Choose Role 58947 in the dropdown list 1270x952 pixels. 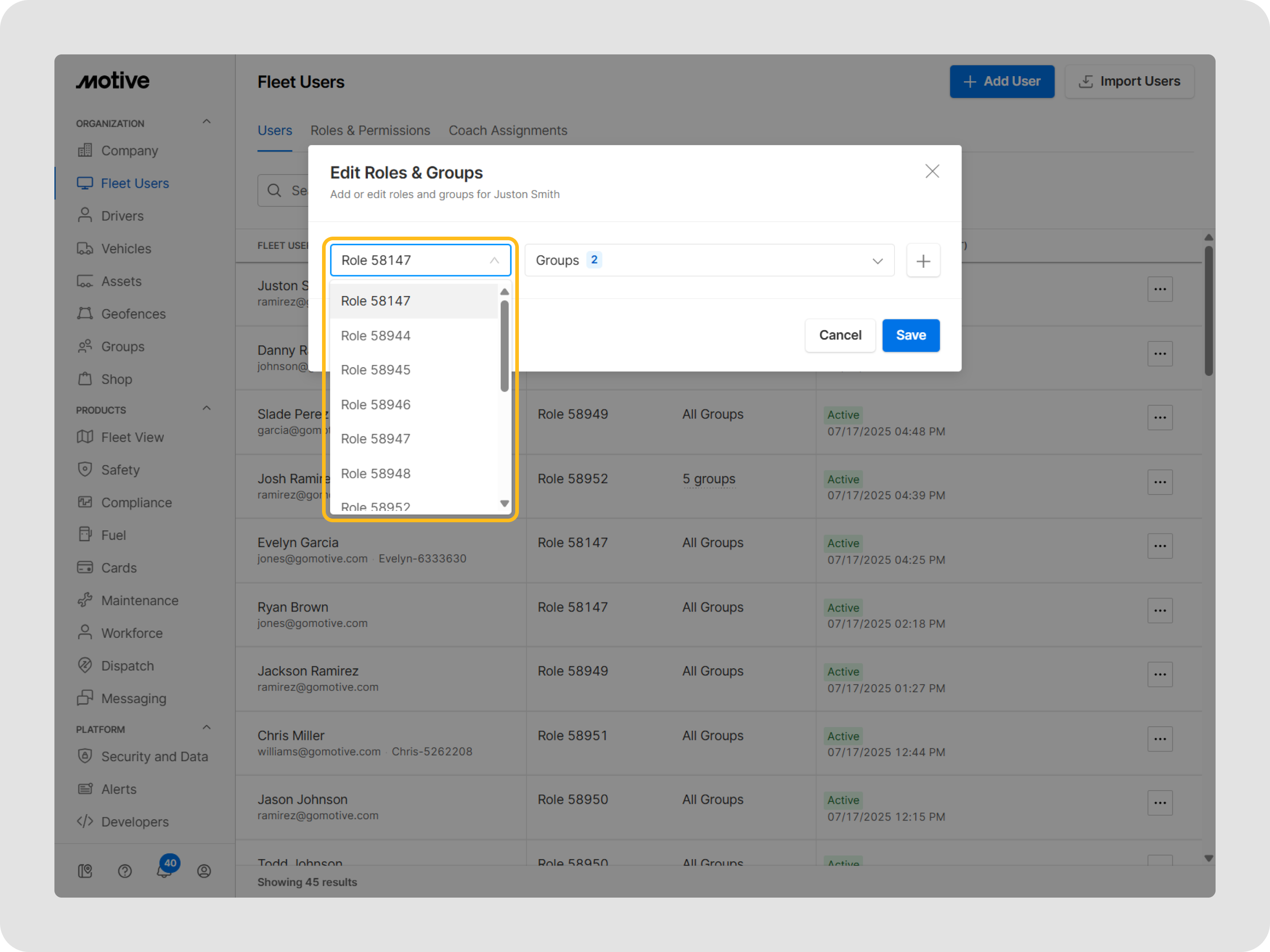tap(376, 439)
